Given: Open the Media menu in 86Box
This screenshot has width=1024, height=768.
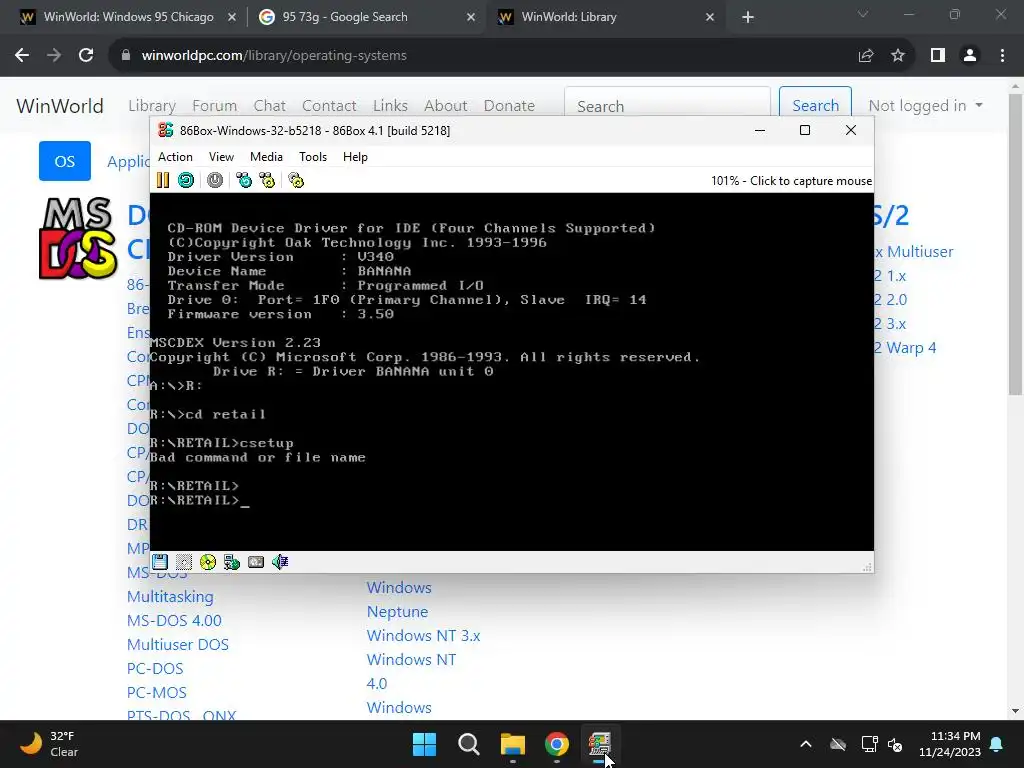Looking at the screenshot, I should [266, 157].
